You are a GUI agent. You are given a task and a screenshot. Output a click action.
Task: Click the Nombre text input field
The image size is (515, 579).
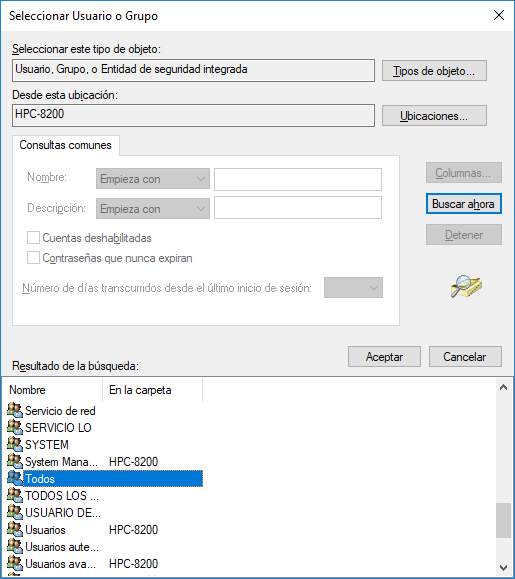(x=298, y=179)
